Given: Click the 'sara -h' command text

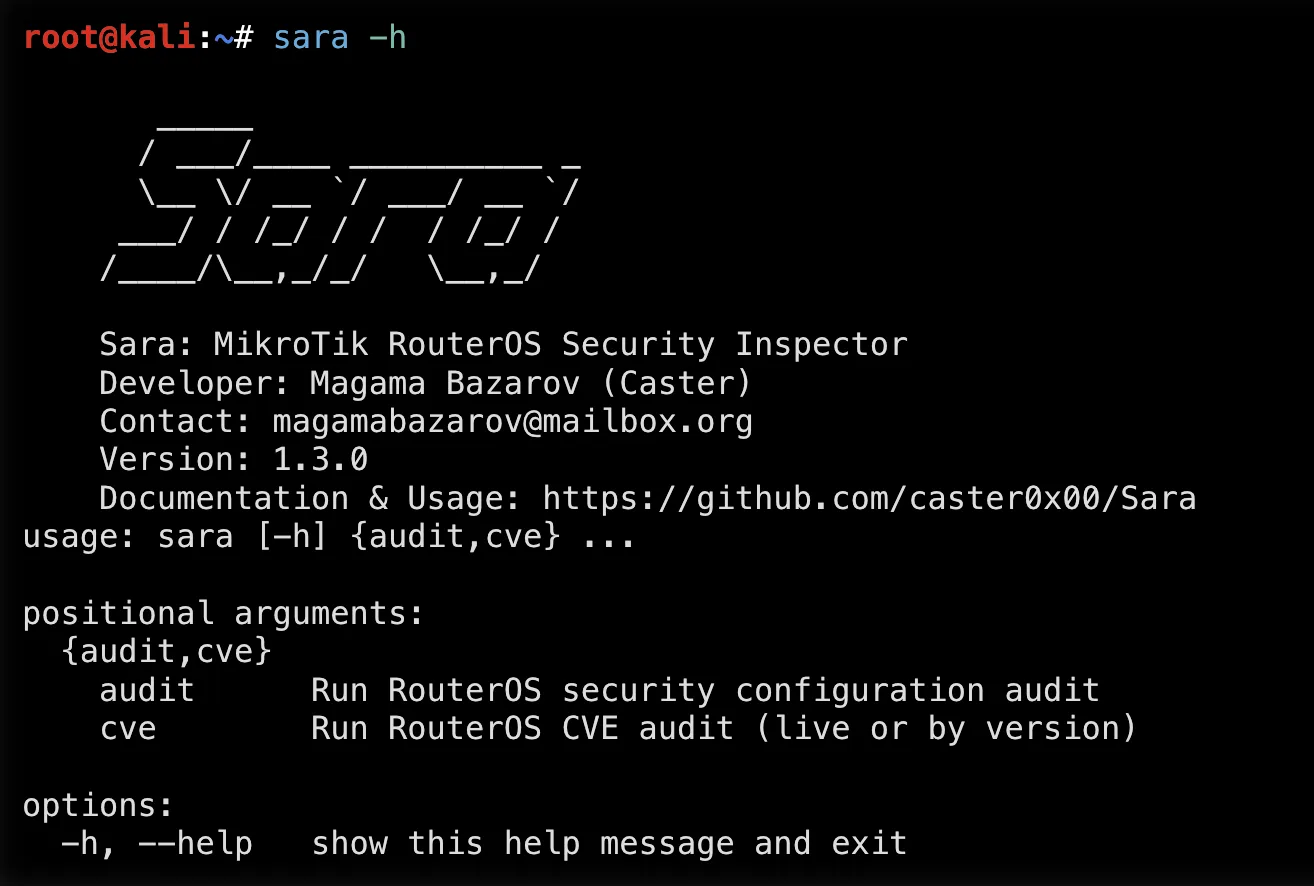Looking at the screenshot, I should click(x=340, y=38).
